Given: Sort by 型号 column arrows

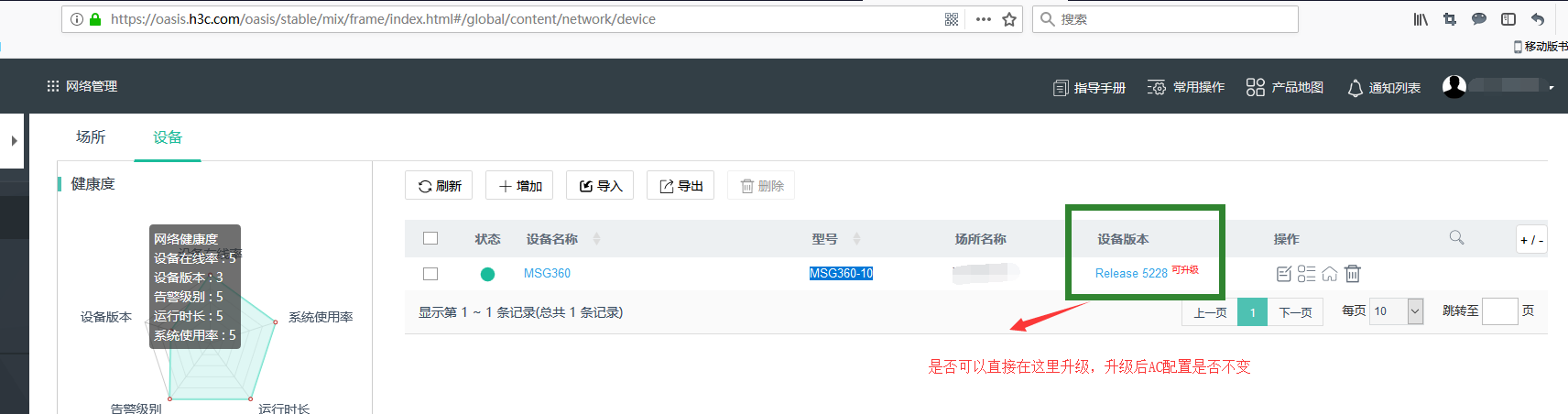Looking at the screenshot, I should point(856,239).
